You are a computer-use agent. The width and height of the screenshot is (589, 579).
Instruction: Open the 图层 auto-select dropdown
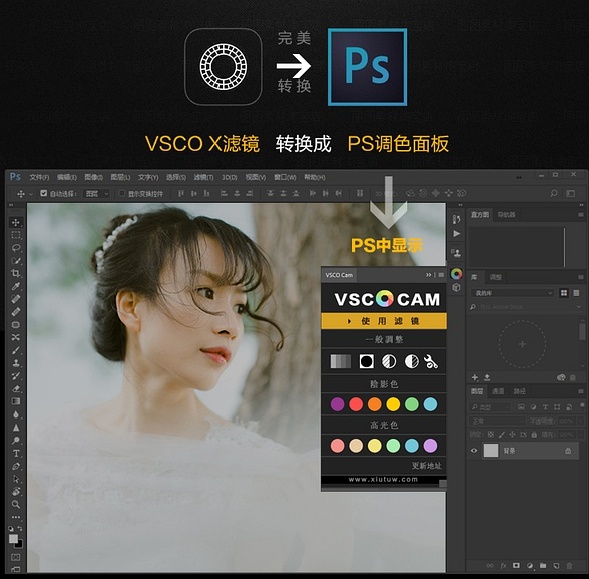click(97, 194)
